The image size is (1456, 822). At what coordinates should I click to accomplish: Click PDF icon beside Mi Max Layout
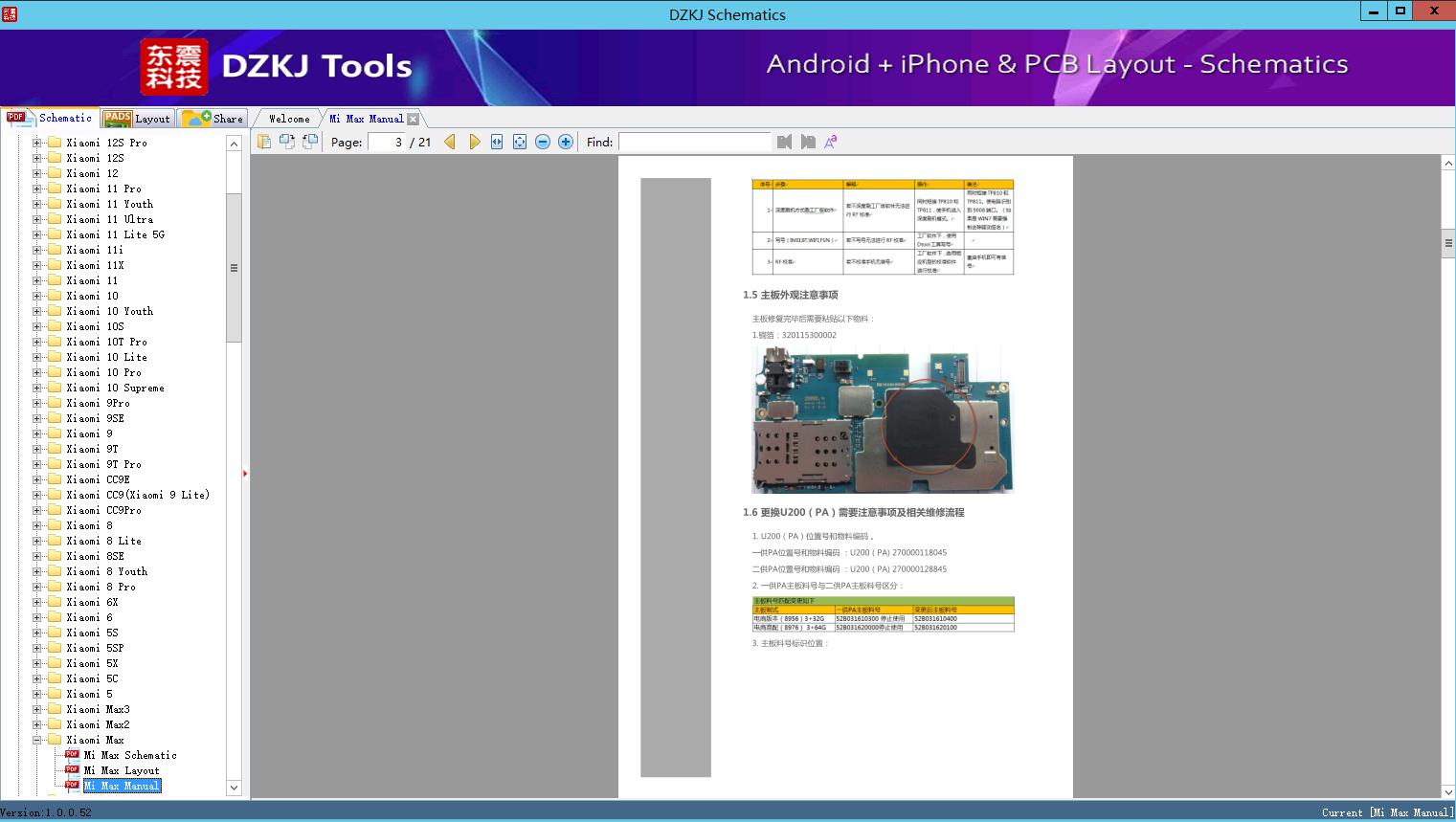tap(72, 770)
